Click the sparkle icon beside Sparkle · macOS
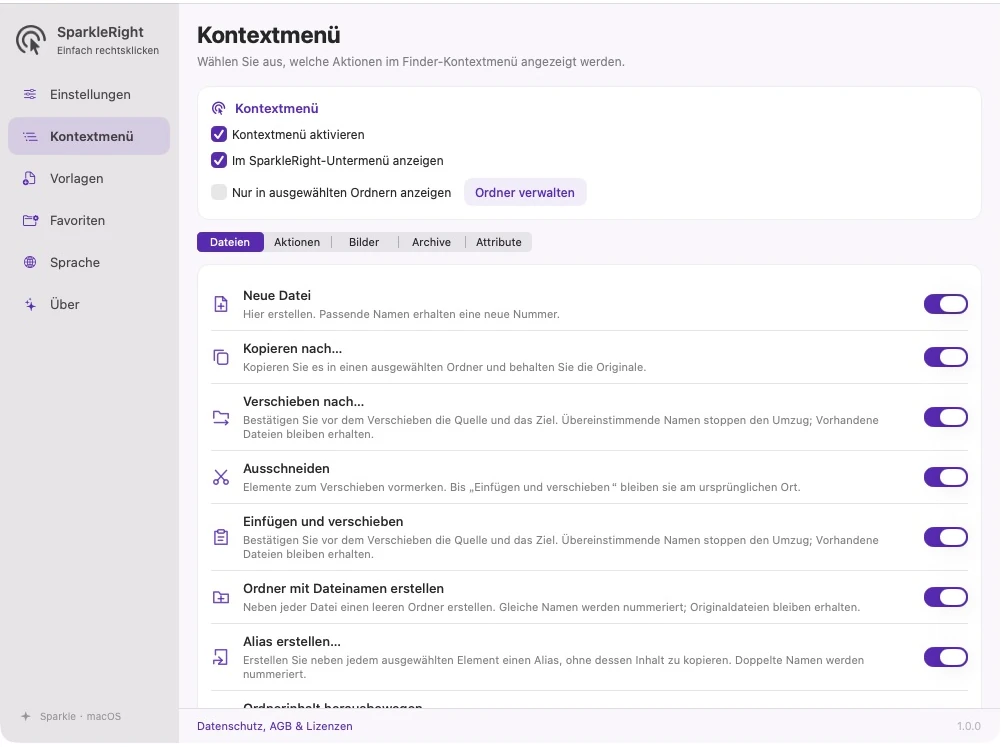Image resolution: width=1008 pixels, height=747 pixels. [x=26, y=716]
